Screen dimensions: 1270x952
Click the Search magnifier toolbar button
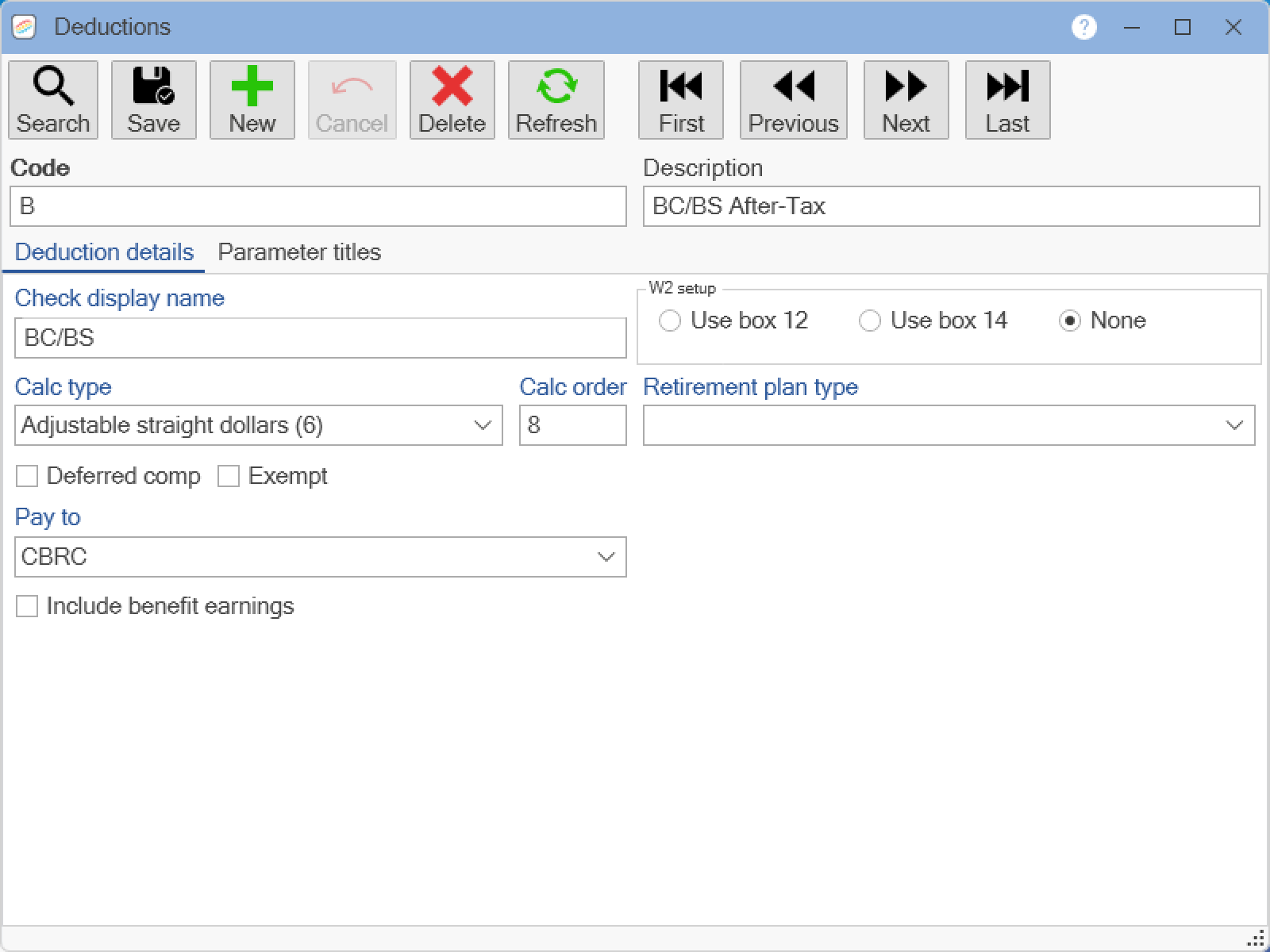53,100
